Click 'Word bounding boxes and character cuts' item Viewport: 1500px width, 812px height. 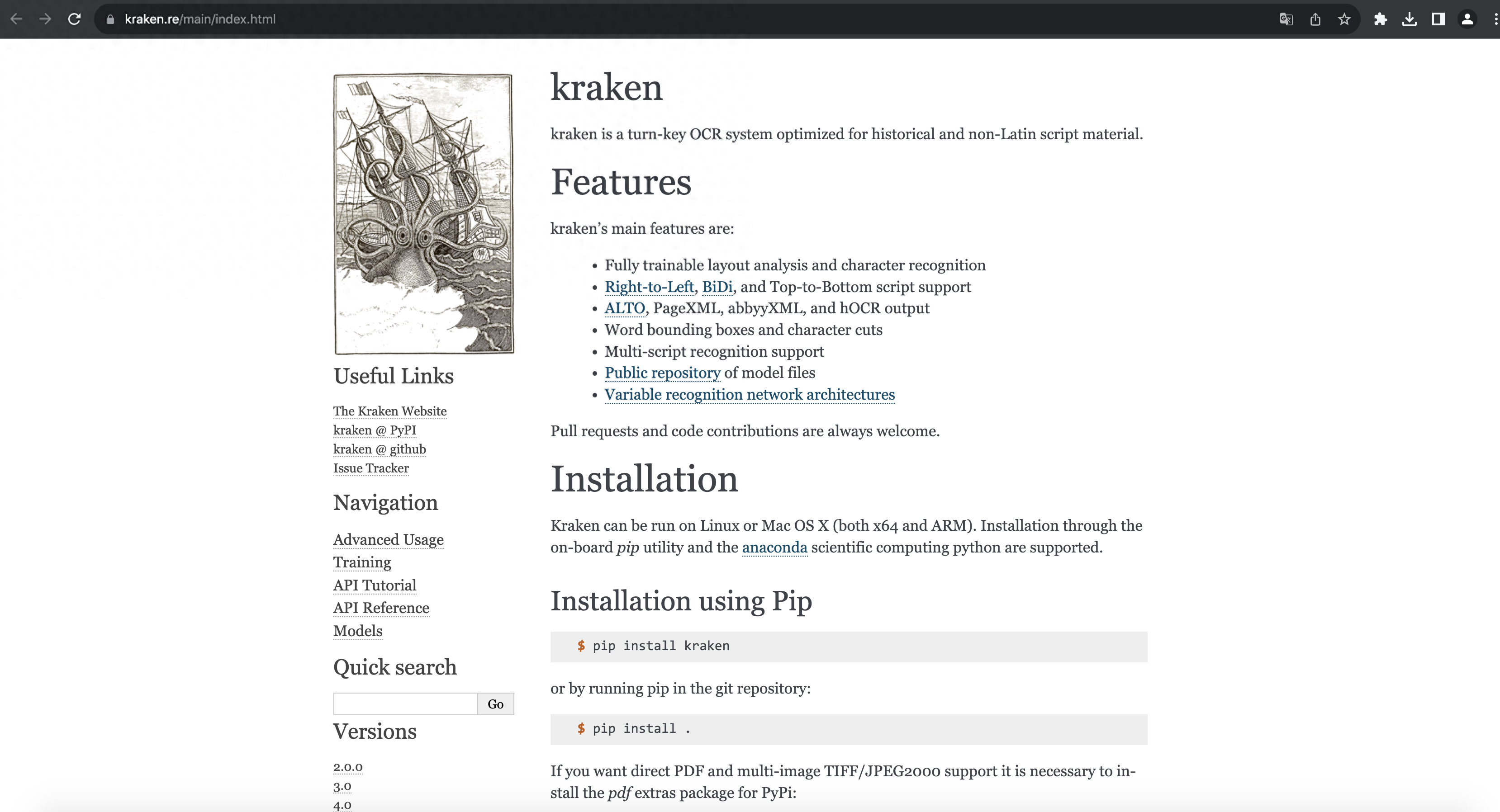pyautogui.click(x=744, y=330)
